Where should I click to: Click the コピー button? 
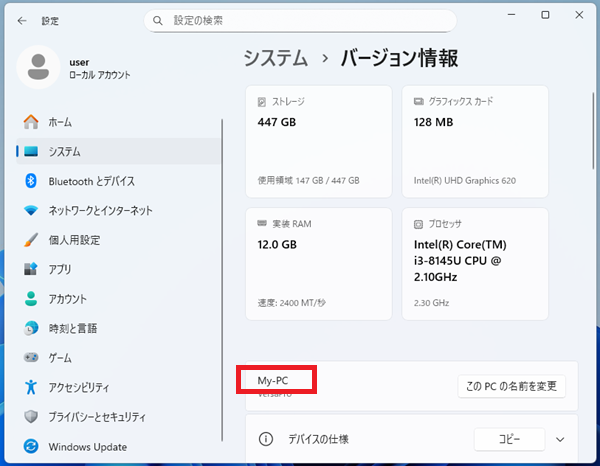point(509,439)
